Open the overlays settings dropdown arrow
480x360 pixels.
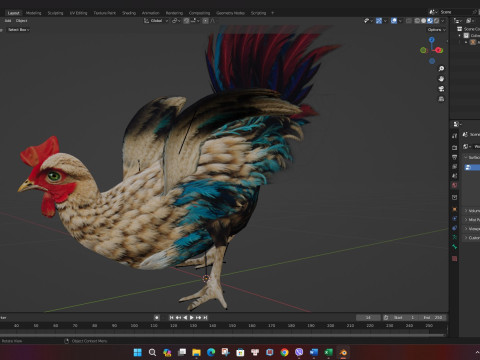point(400,21)
